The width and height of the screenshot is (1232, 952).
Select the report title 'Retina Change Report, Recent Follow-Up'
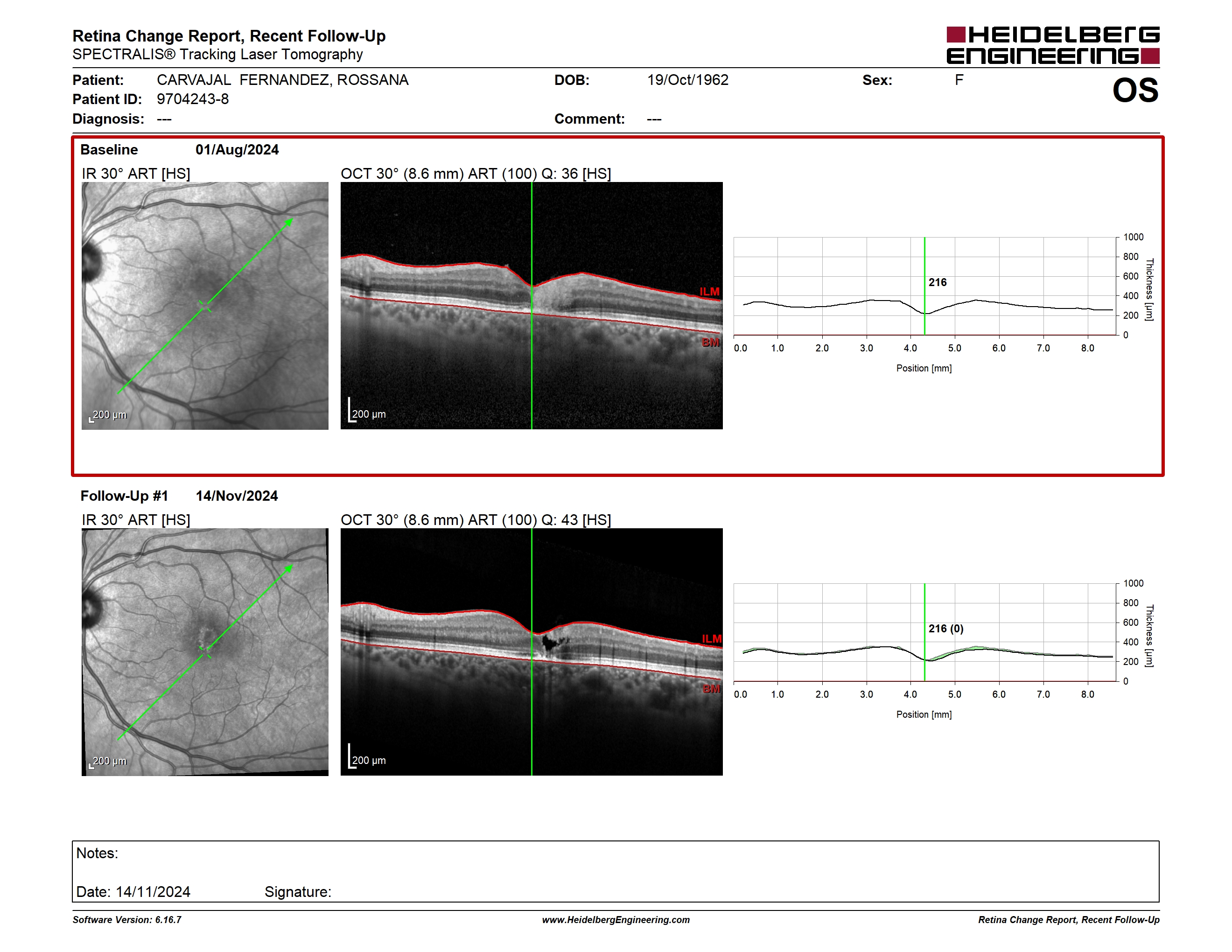[229, 36]
